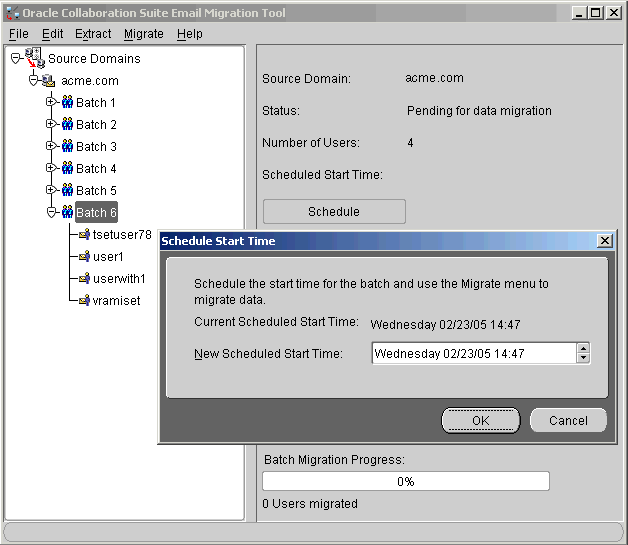Click the Batch Migration Progress bar
This screenshot has width=628, height=545.
[406, 481]
